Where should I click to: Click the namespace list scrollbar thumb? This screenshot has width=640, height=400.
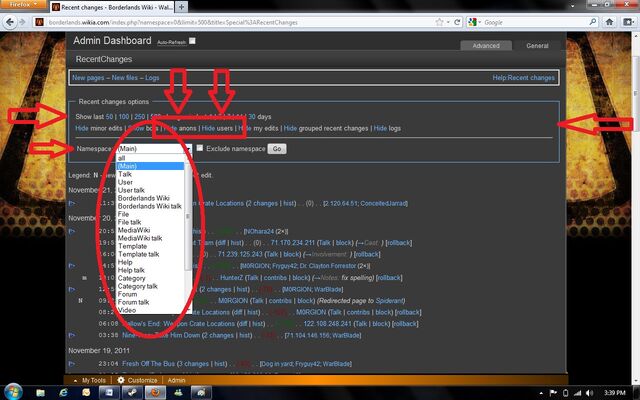point(188,216)
